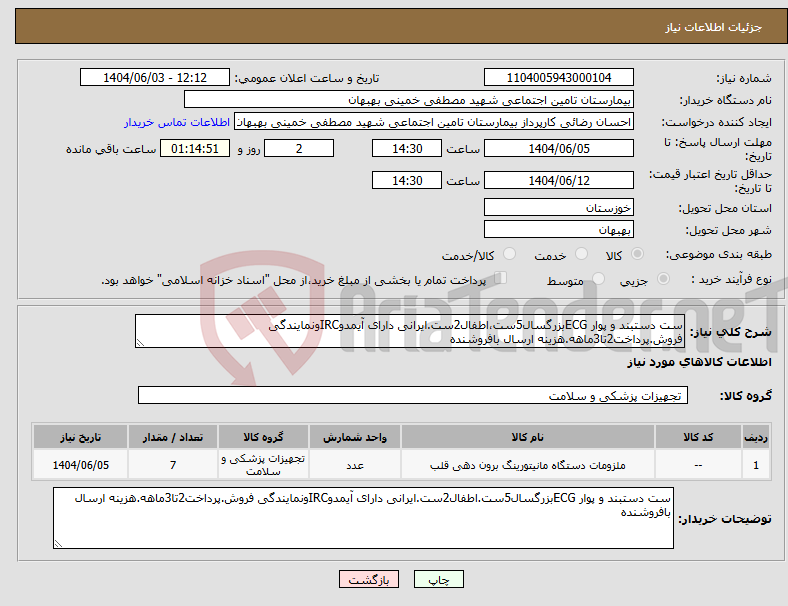The width and height of the screenshot is (788, 606).
Task: Click the توضیحات خریدار notes textarea
Action: (x=363, y=518)
